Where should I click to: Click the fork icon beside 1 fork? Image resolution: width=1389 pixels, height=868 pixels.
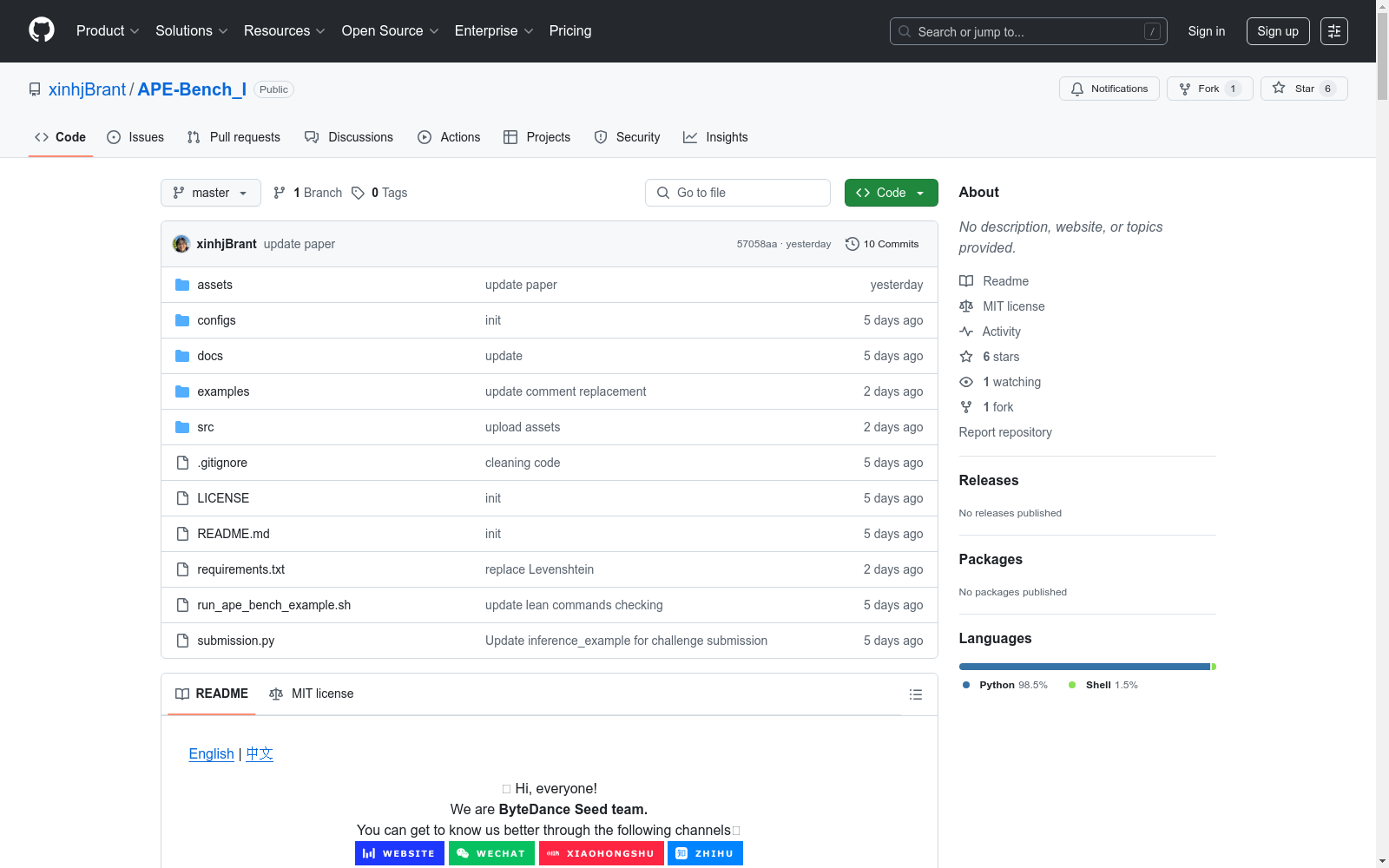coord(966,407)
